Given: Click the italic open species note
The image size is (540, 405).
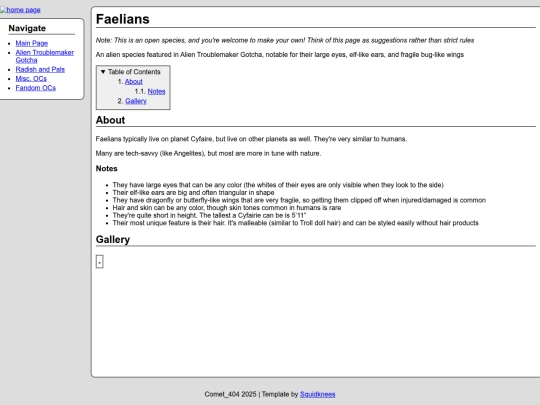Looking at the screenshot, I should click(x=285, y=40).
